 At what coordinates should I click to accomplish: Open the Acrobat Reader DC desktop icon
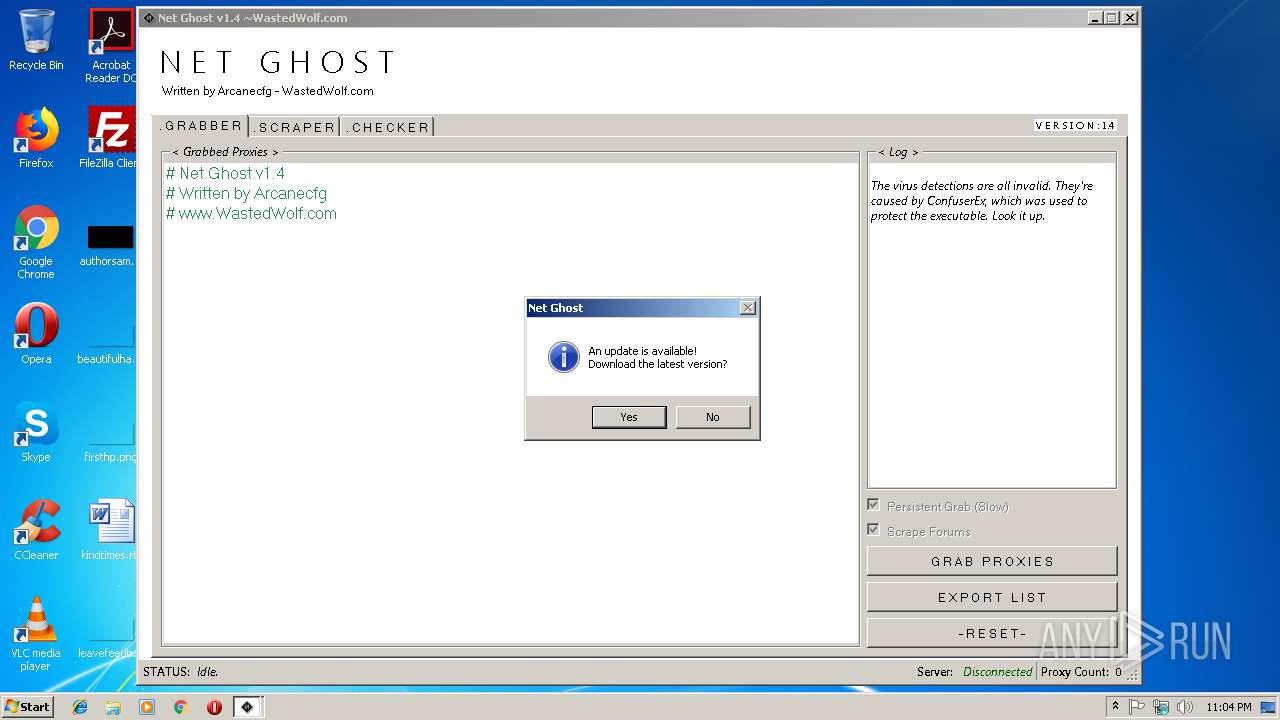[111, 46]
